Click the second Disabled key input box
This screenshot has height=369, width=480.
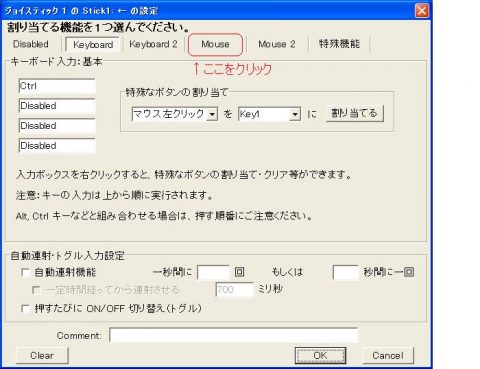tap(57, 126)
